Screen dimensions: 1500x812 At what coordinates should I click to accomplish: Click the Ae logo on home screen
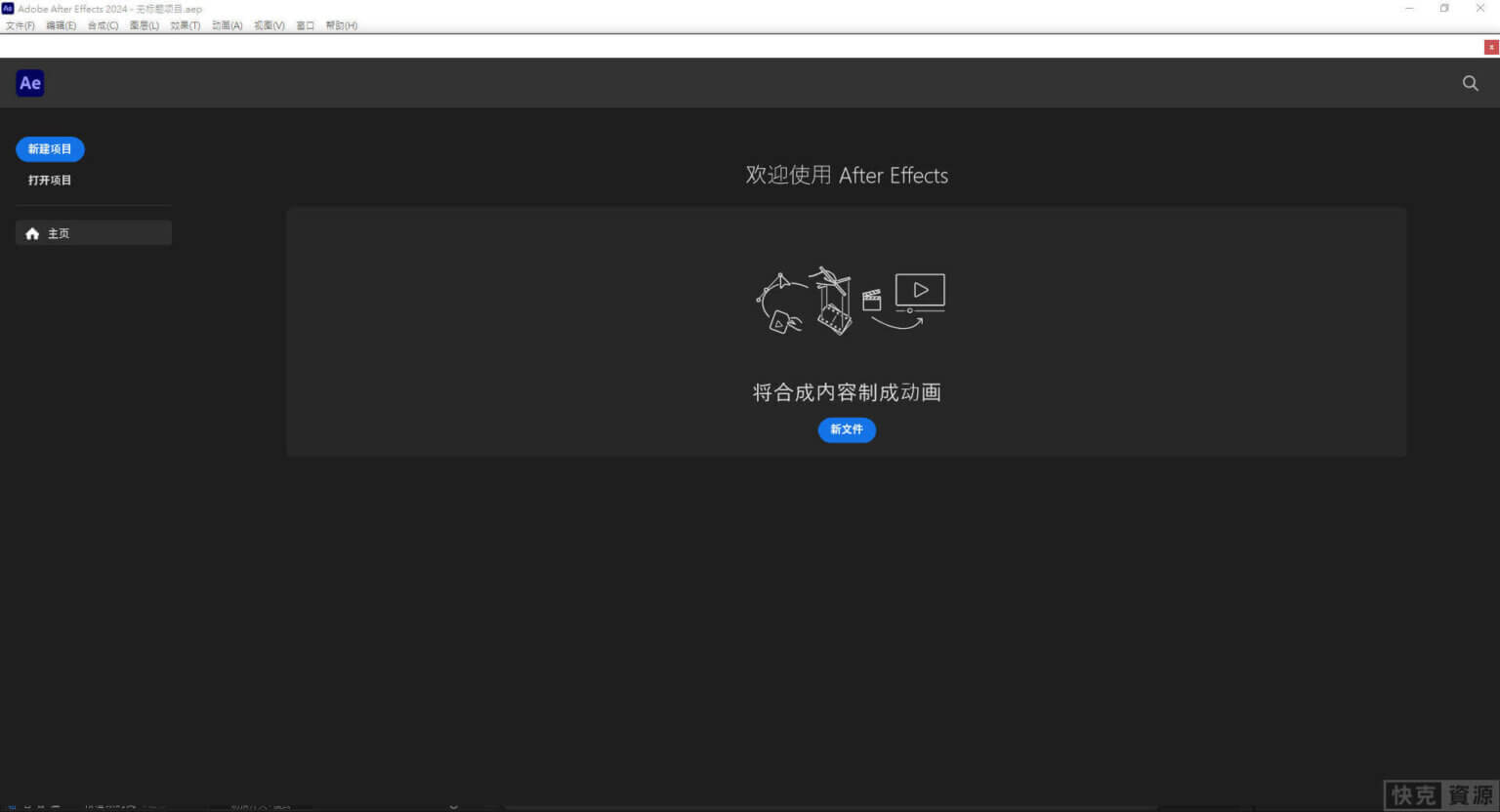30,83
